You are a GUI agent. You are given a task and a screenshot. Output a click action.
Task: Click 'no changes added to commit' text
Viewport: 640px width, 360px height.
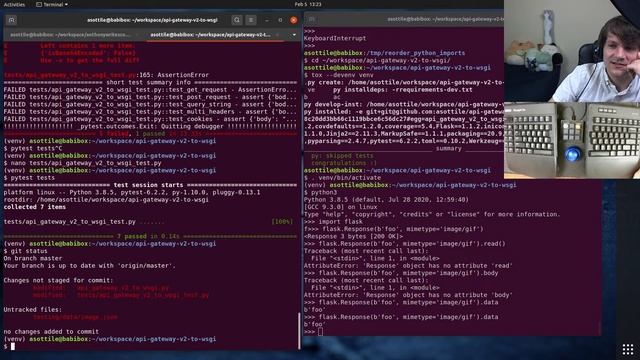[51, 332]
